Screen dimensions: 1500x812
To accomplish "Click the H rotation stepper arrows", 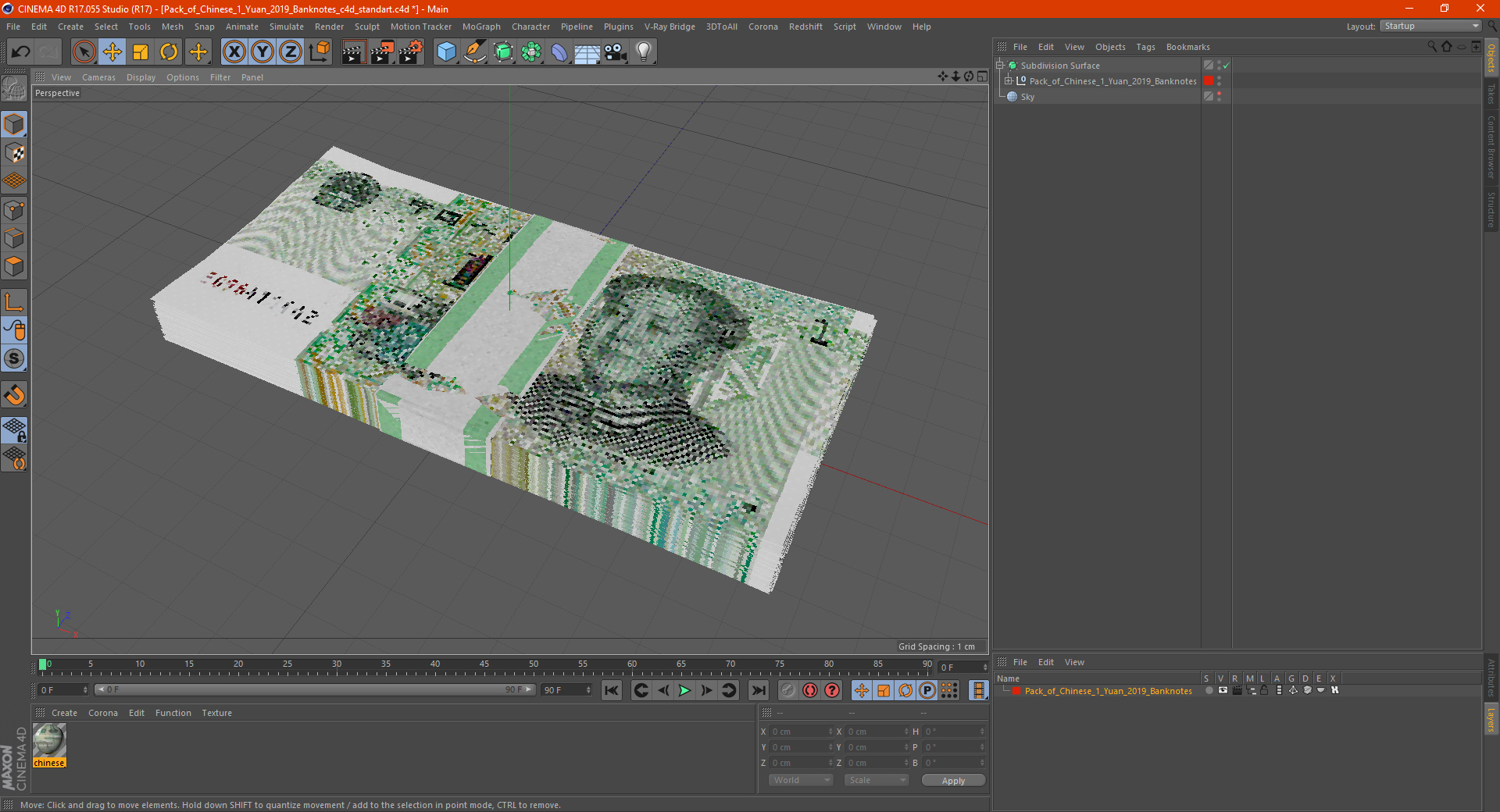I will tap(982, 732).
